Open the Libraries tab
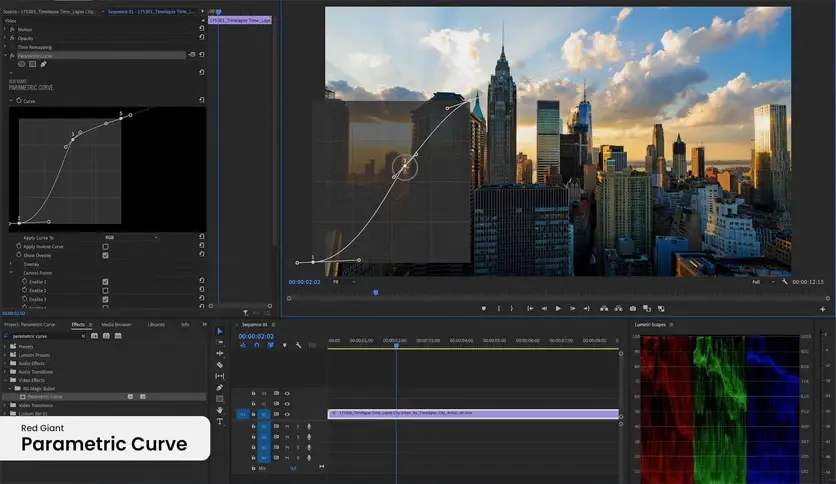 coord(156,324)
